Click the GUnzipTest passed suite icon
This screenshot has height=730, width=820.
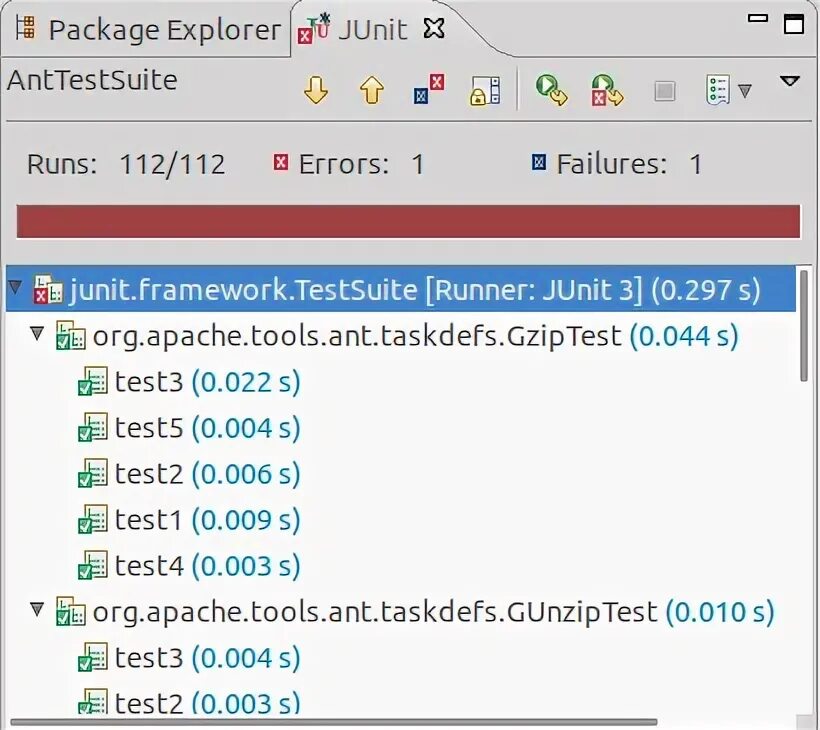tap(70, 612)
